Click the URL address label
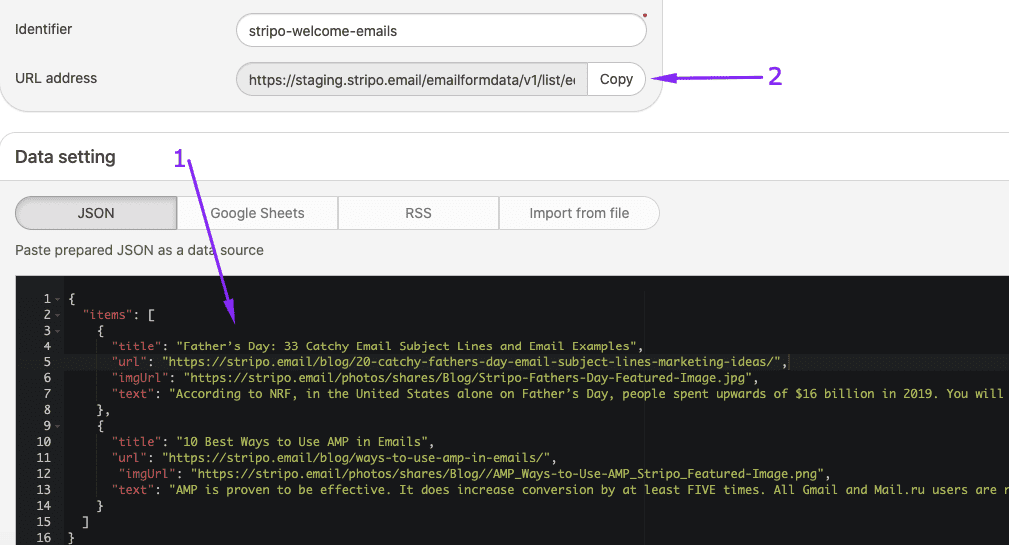The image size is (1009, 545). tap(56, 78)
